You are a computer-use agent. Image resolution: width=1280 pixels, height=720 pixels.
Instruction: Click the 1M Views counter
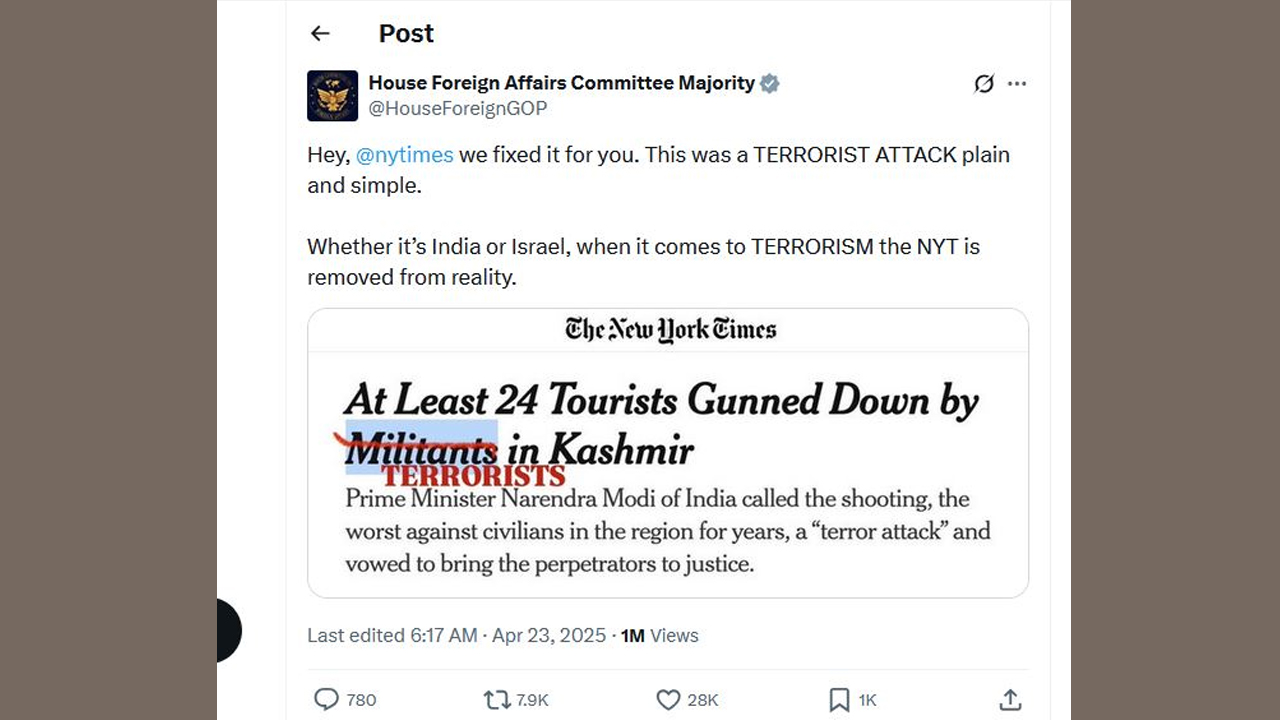pos(660,635)
